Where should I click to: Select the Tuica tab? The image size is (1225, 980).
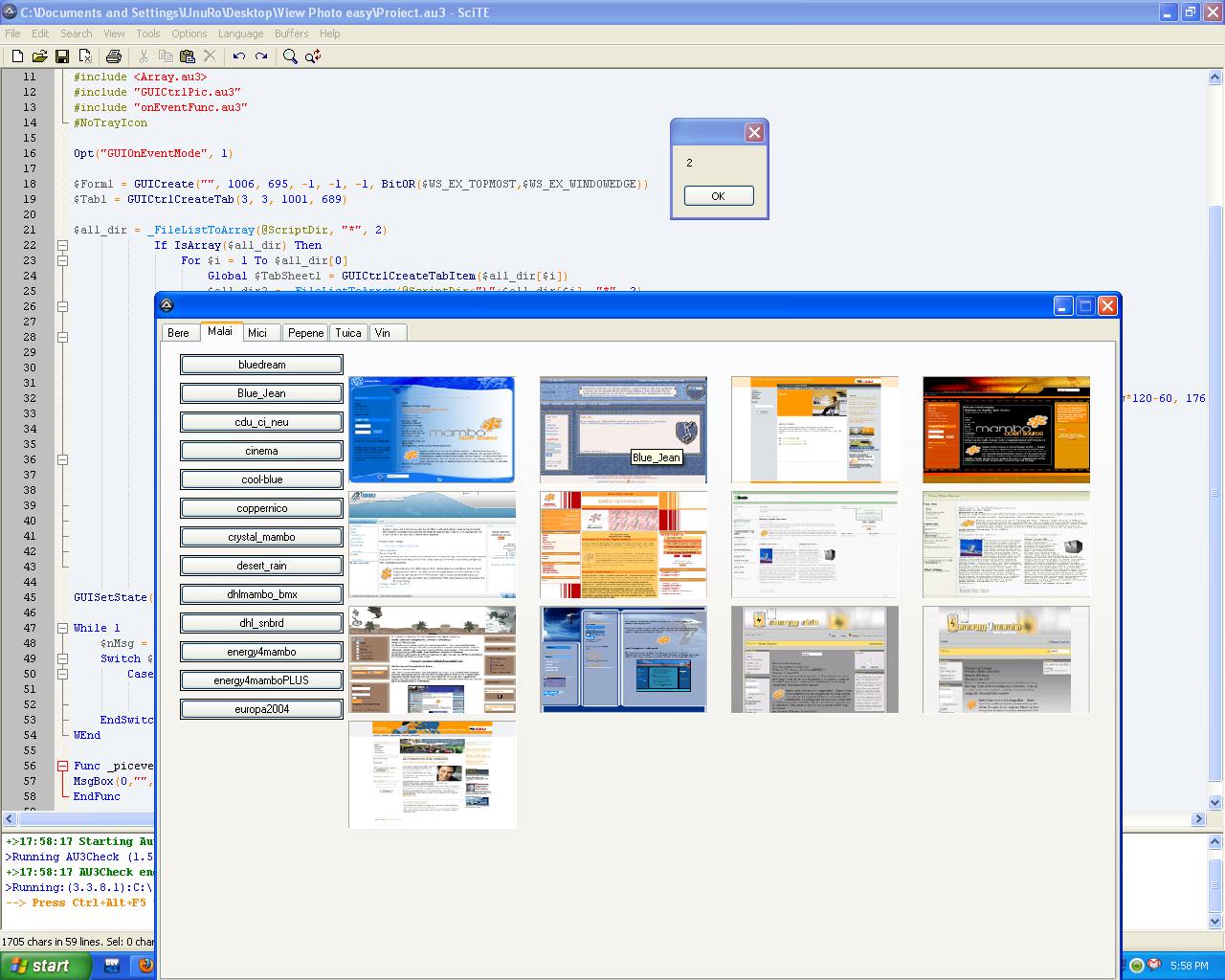[x=348, y=333]
